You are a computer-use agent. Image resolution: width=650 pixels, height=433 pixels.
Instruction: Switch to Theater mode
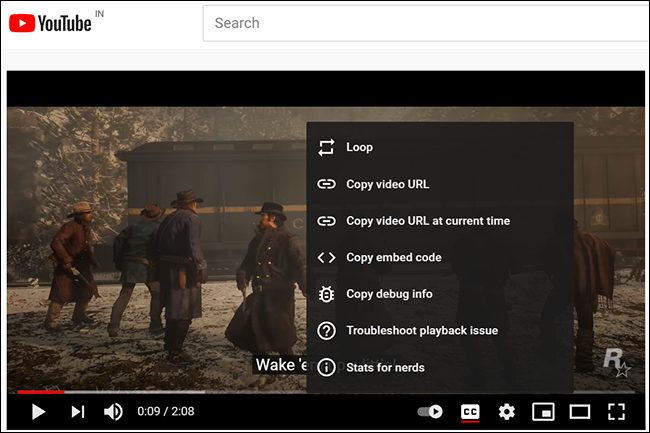coord(580,412)
